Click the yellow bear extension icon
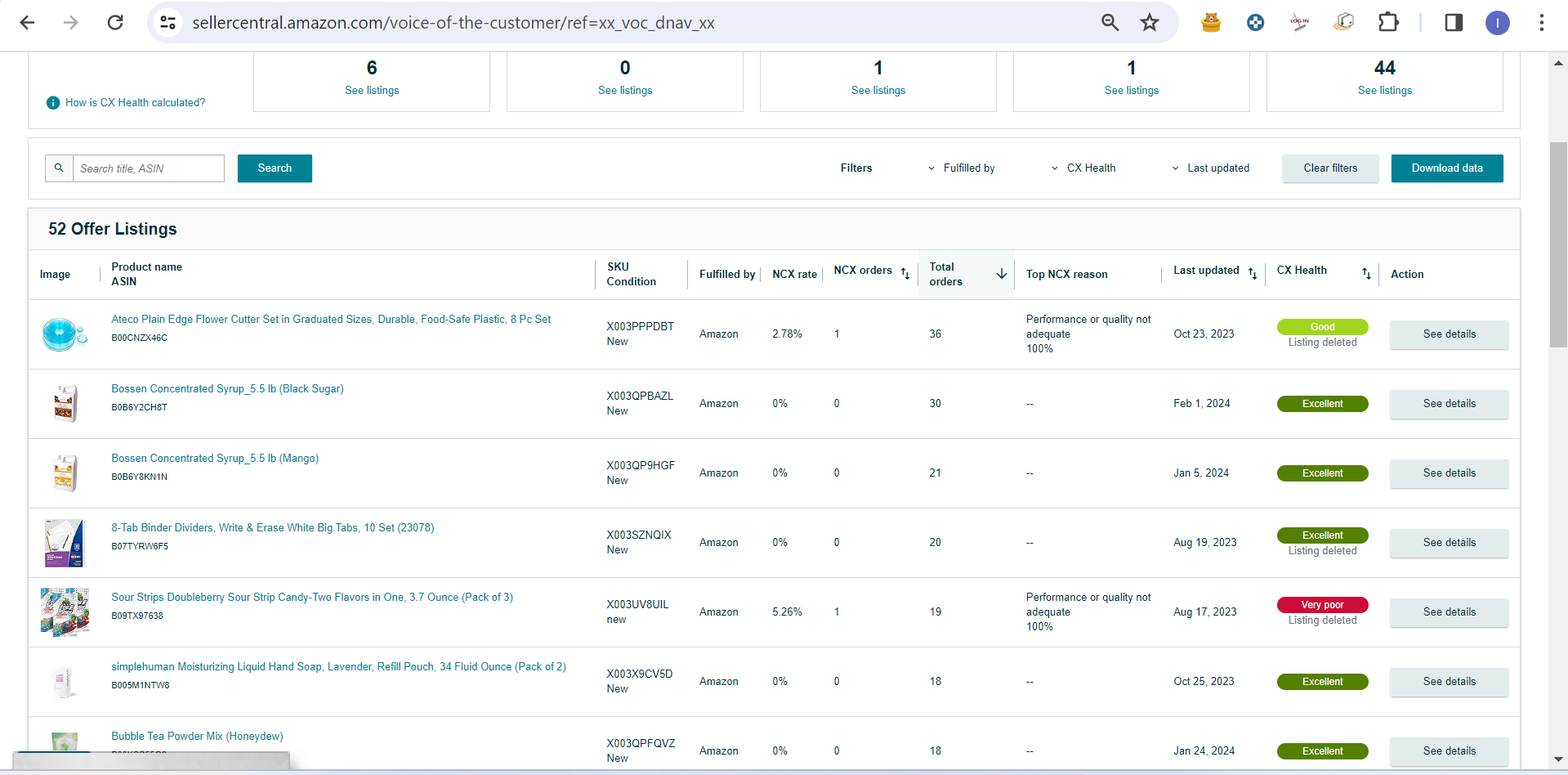Screen dimensions: 1568x775 click(x=1211, y=23)
